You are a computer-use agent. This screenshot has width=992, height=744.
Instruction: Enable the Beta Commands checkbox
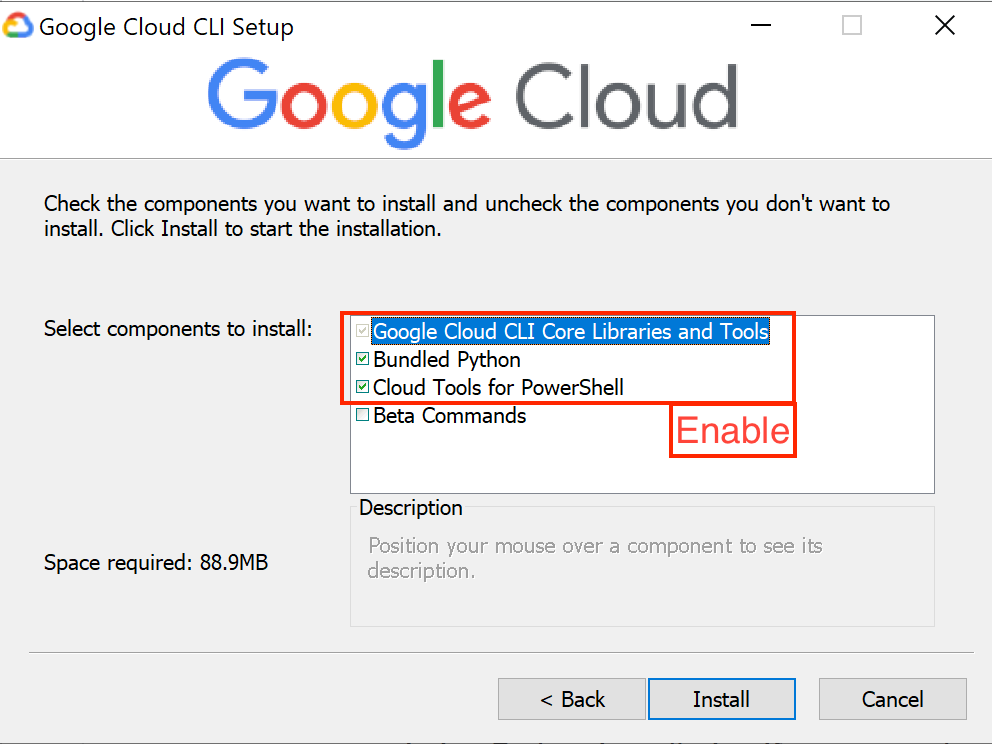pyautogui.click(x=363, y=415)
